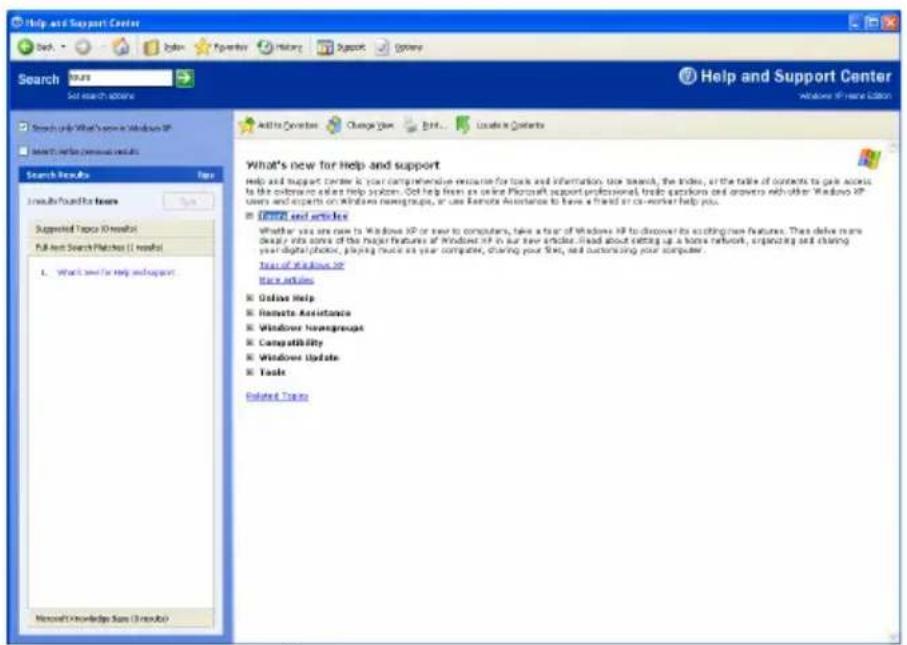Show the History clock icon
The image size is (907, 645).
[x=265, y=47]
